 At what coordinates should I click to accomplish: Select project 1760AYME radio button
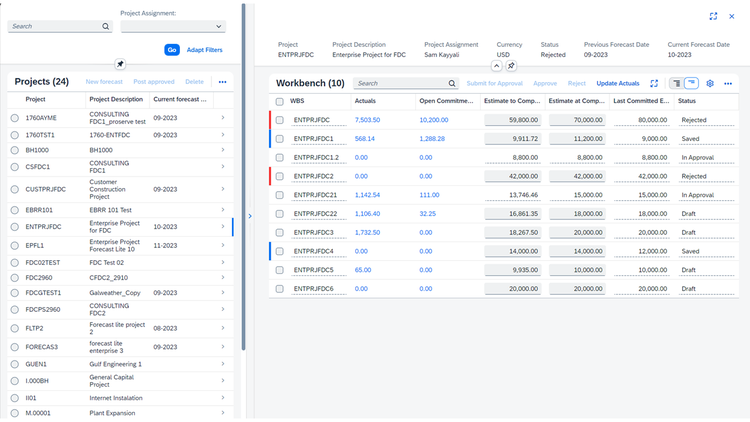[15, 118]
